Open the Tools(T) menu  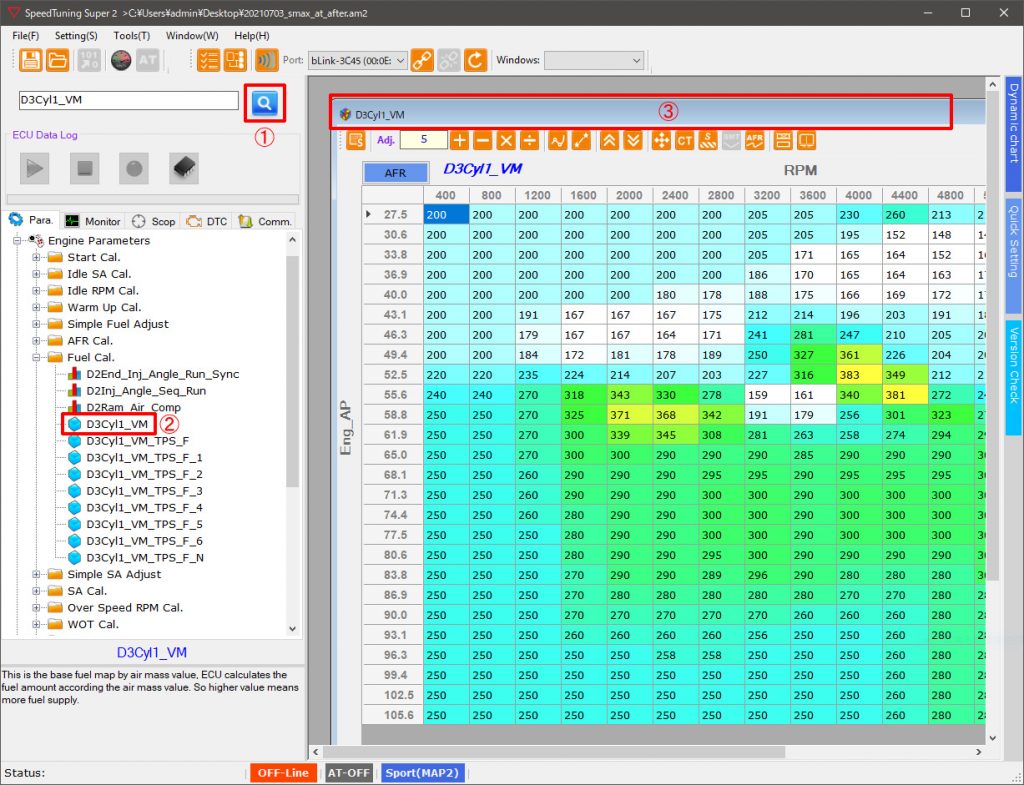(131, 36)
